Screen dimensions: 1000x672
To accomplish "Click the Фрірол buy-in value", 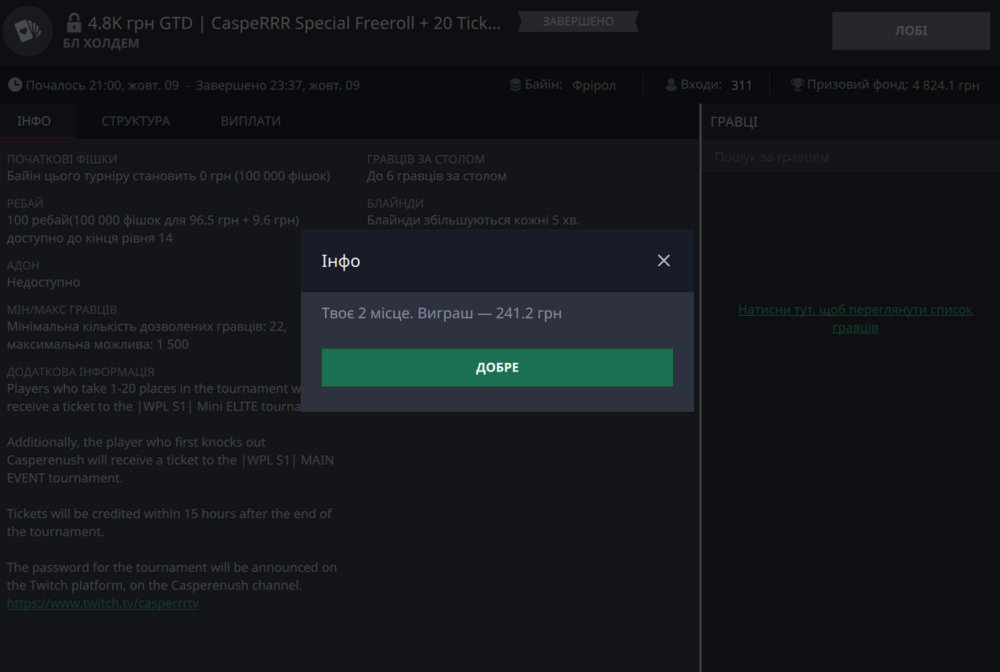I will pos(594,85).
